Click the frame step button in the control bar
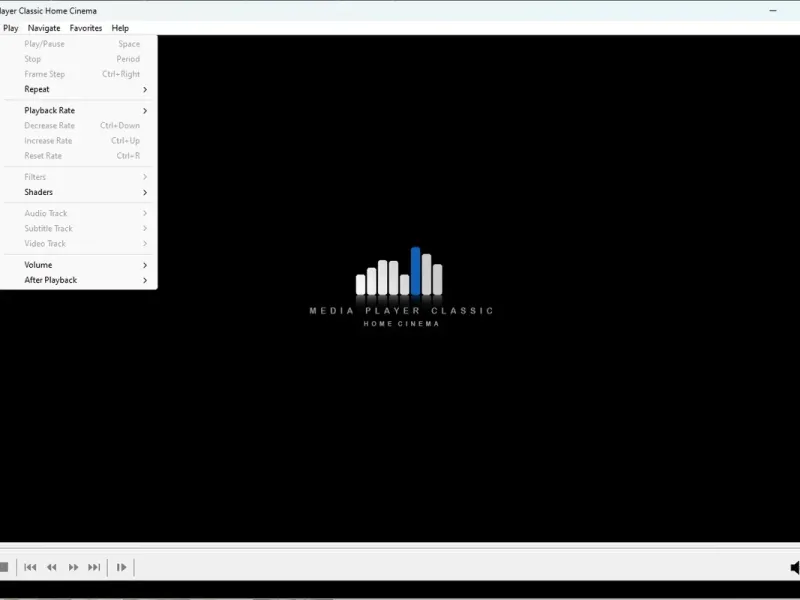The image size is (800, 600). (121, 567)
